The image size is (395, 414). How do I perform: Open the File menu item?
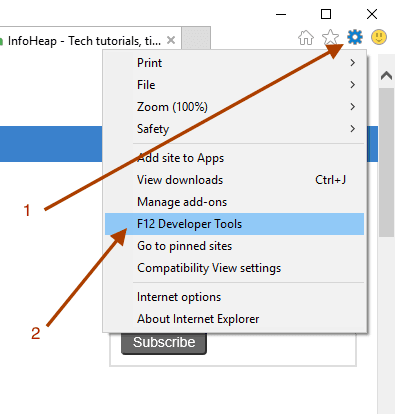point(234,85)
